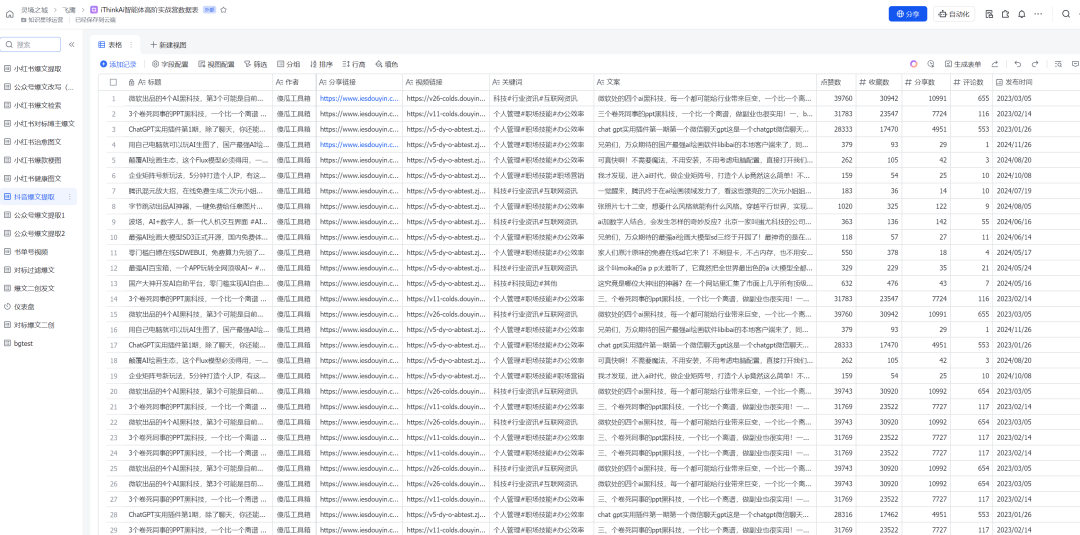Image resolution: width=1080 pixels, height=535 pixels.
Task: Click row 8 title cell 字节跳动出品AI神器
Action: click(198, 206)
